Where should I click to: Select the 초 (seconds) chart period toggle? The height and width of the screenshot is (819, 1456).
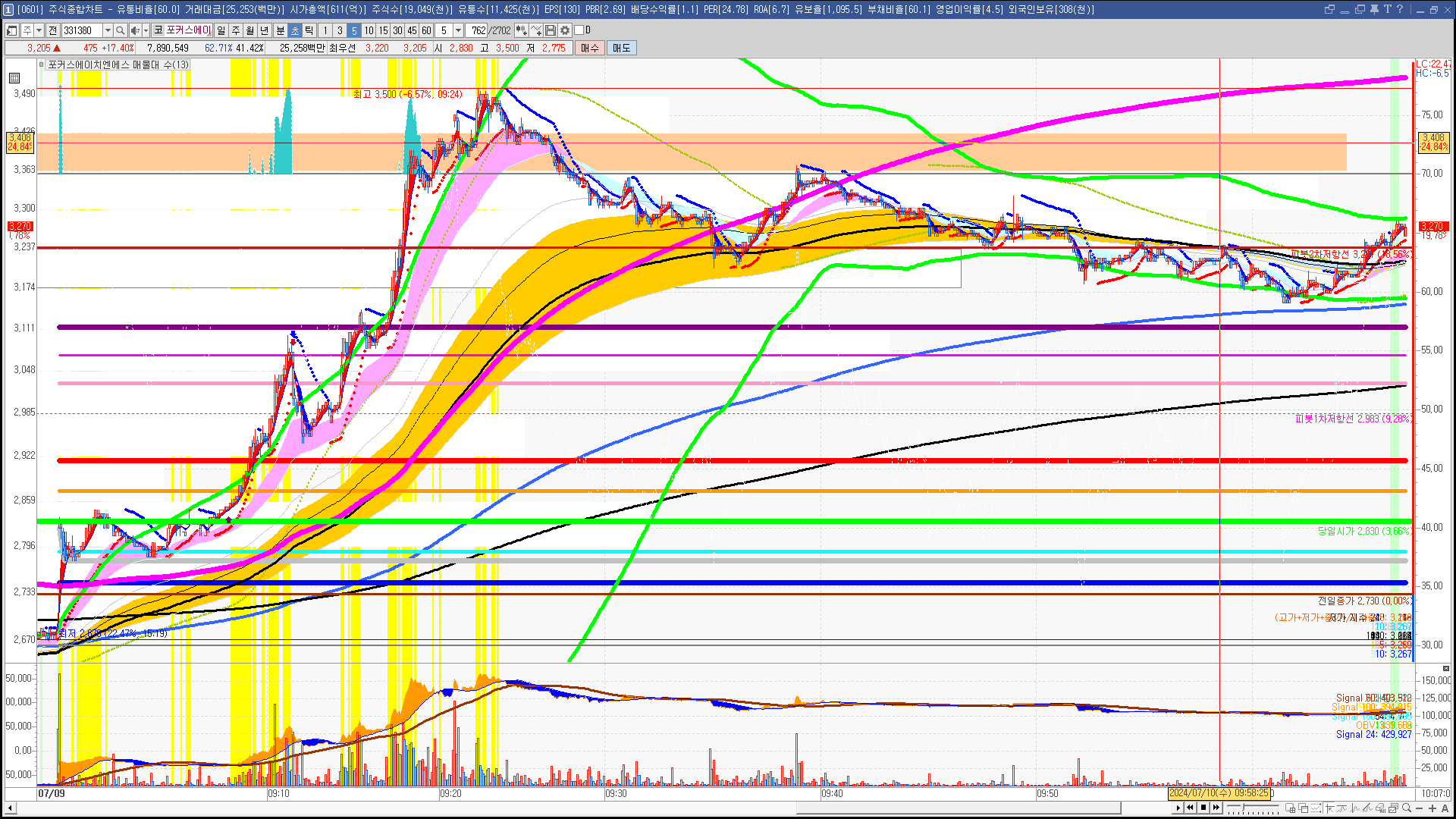(x=295, y=30)
